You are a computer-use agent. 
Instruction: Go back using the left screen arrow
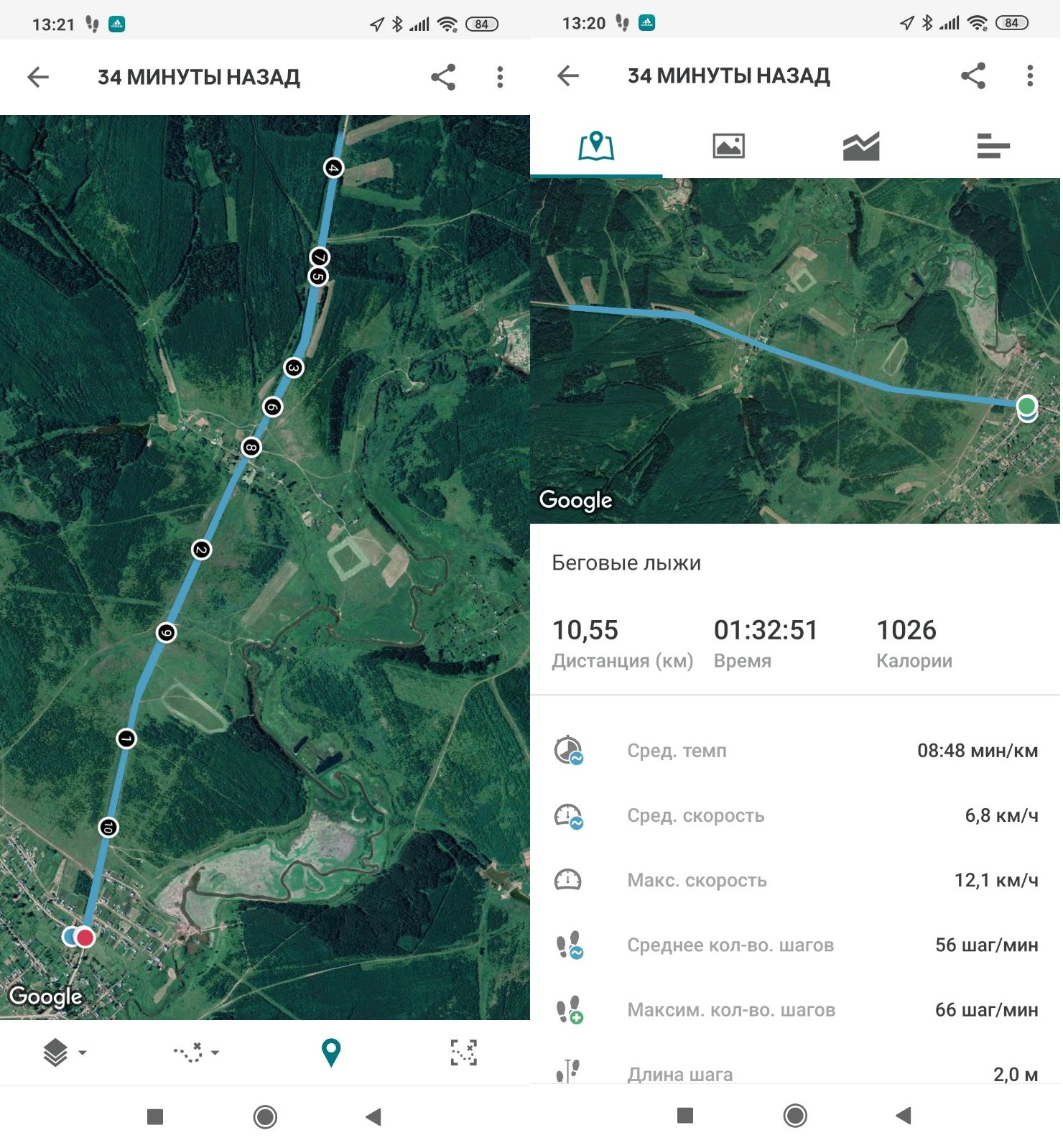click(x=38, y=78)
